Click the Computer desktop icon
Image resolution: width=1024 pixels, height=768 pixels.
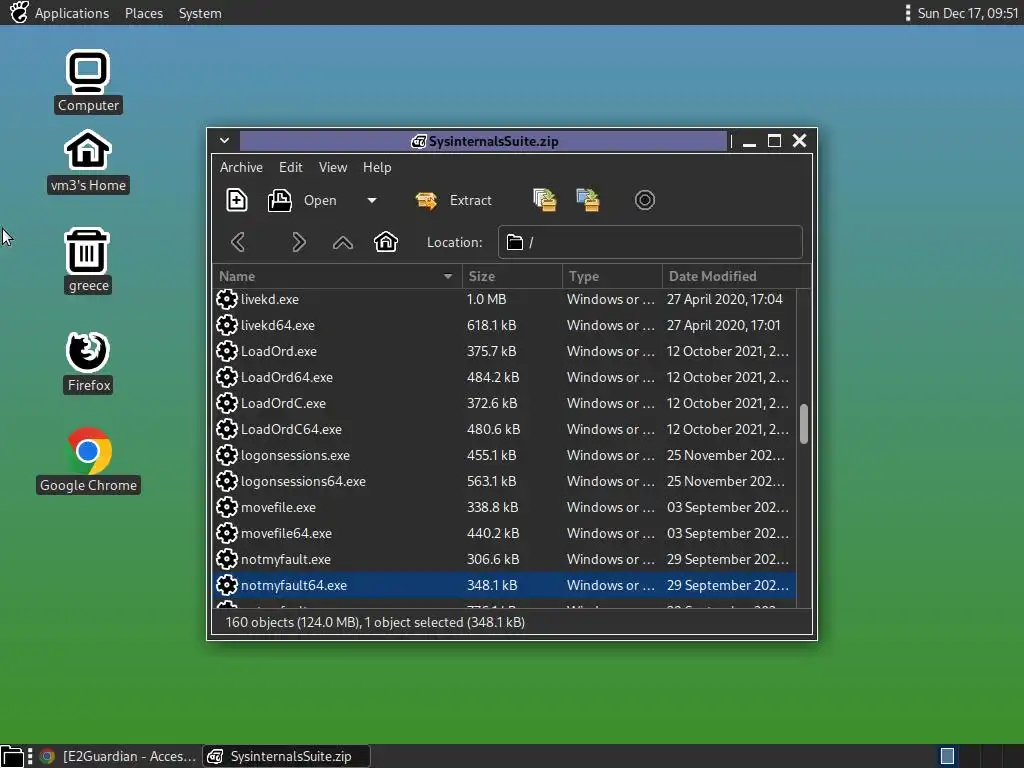point(88,82)
